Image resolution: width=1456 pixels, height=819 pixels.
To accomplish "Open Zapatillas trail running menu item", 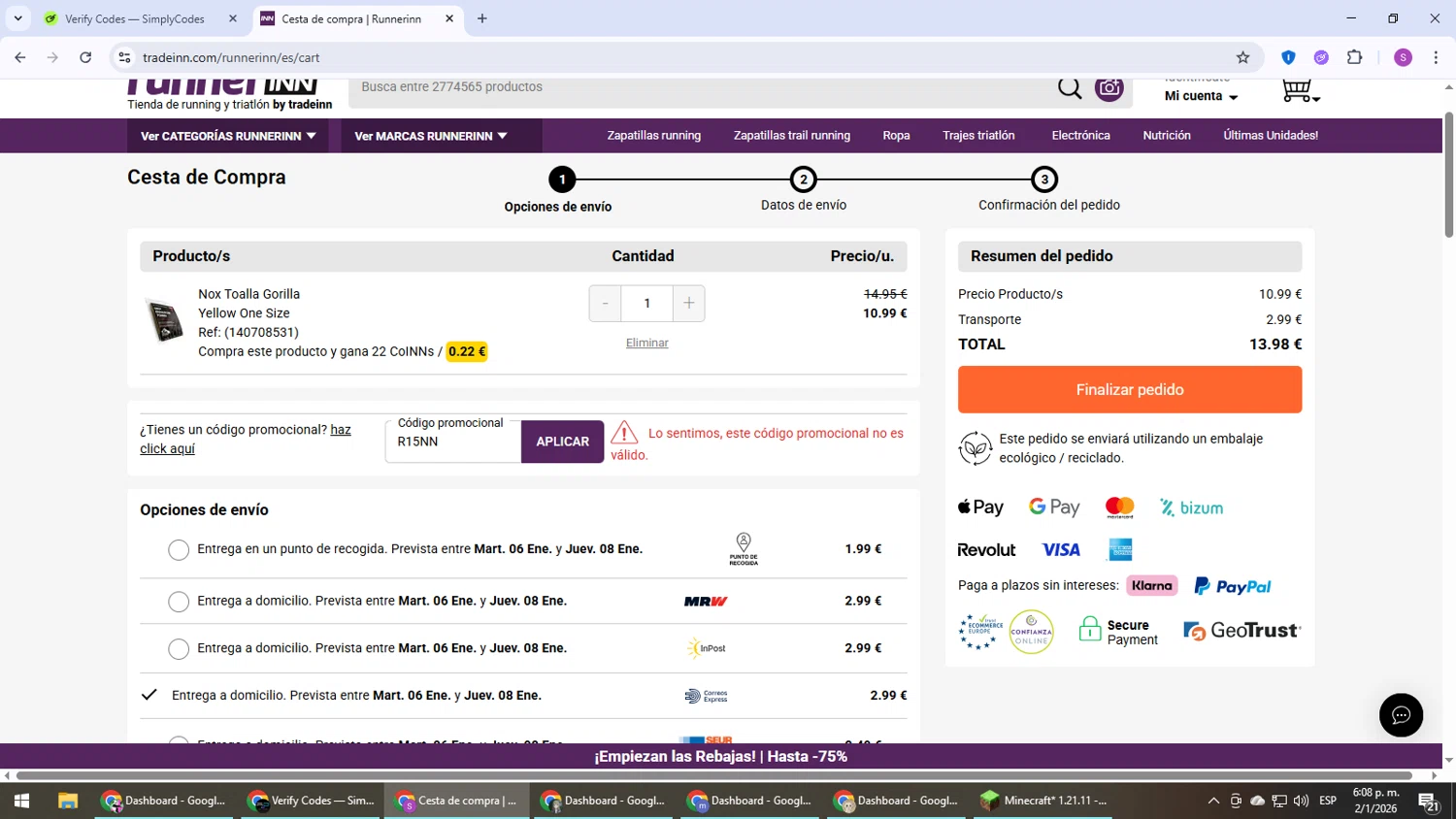I will point(792,136).
